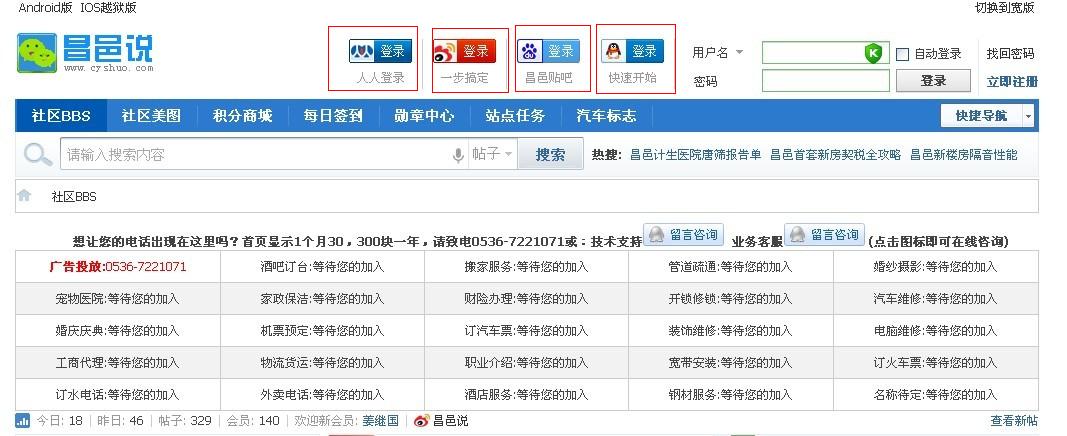The height and width of the screenshot is (436, 1067).
Task: Click the magnifying glass search icon
Action: [37, 155]
